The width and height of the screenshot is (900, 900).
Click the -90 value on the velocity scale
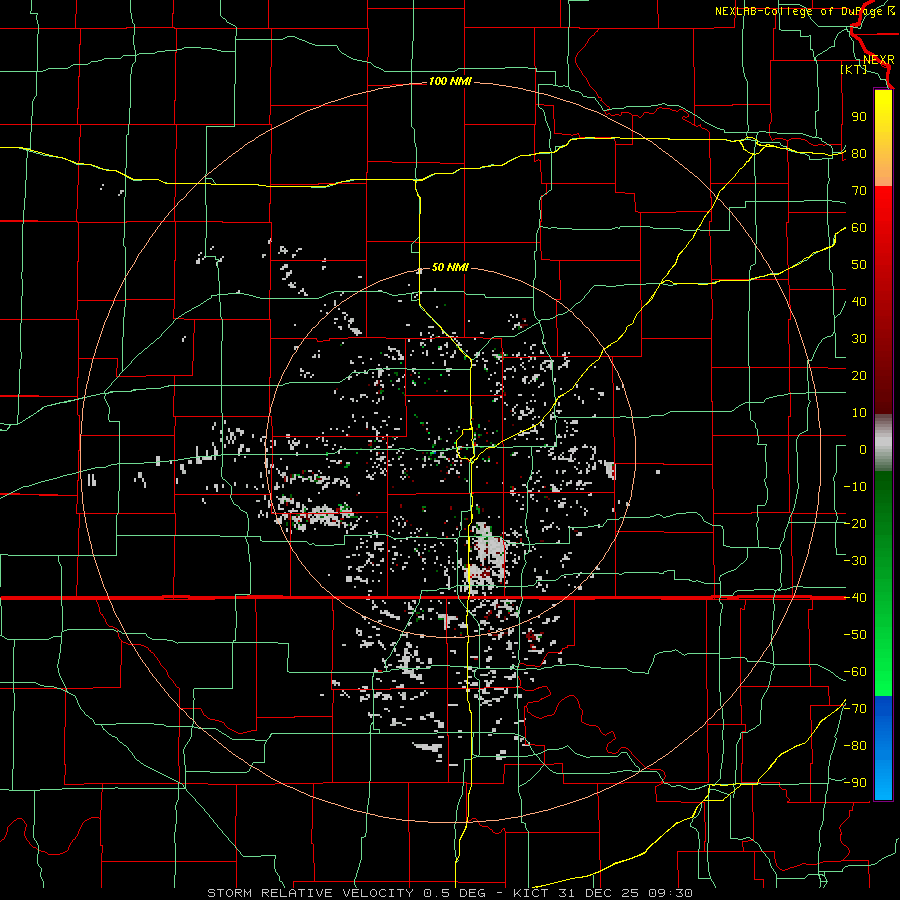[855, 782]
